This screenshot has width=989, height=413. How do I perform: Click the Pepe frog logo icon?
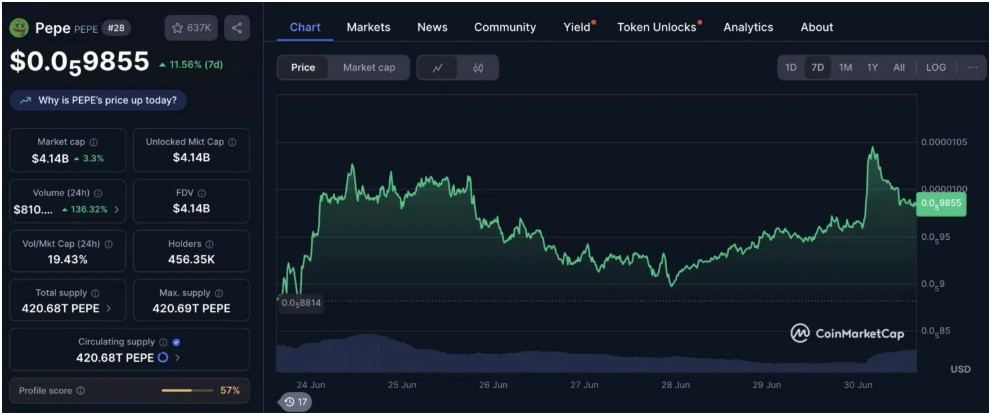pos(20,28)
